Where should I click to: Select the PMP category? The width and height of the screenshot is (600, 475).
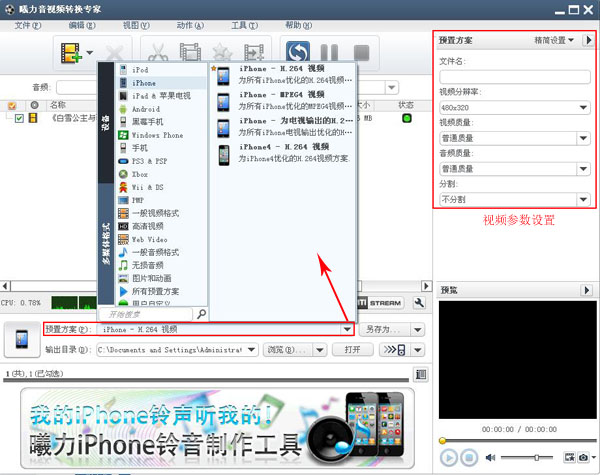pyautogui.click(x=161, y=200)
